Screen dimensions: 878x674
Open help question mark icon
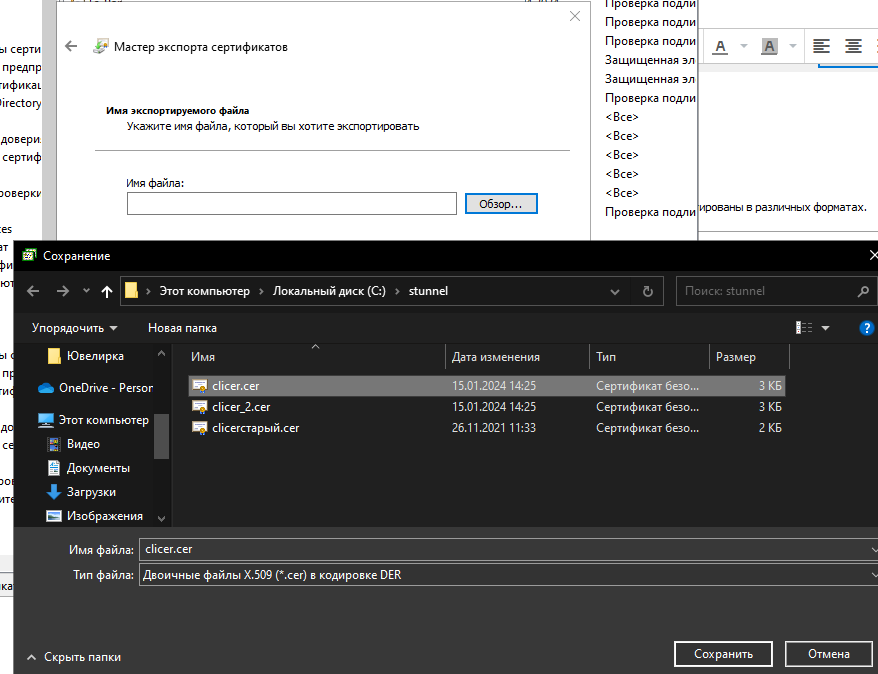866,328
